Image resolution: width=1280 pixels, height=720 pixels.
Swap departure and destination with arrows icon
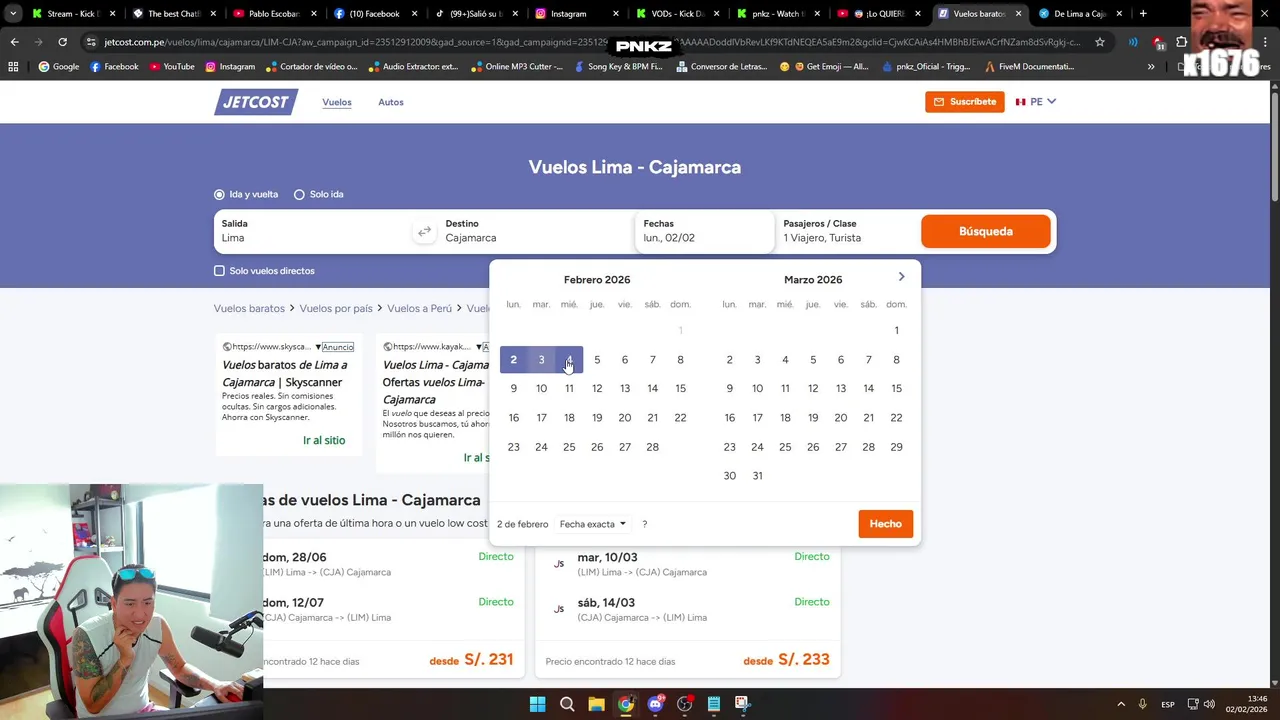coord(424,231)
